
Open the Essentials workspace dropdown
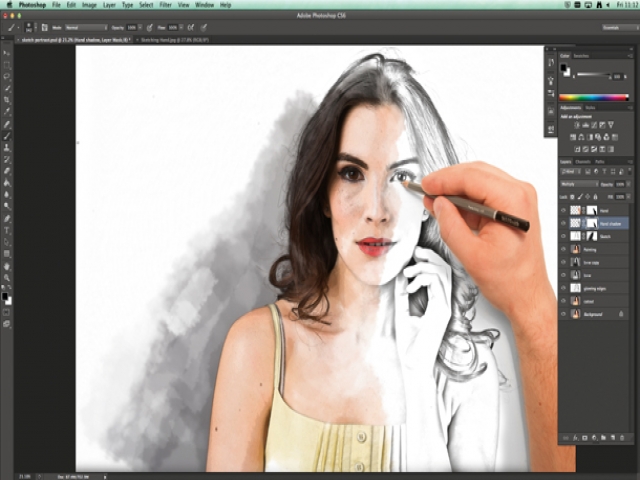pyautogui.click(x=620, y=27)
